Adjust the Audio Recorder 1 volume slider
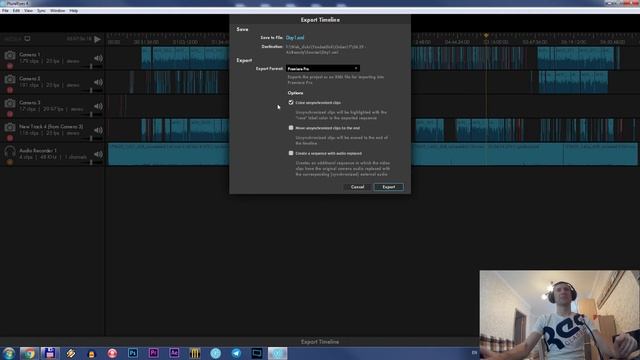This screenshot has height=360, width=640. [91, 162]
